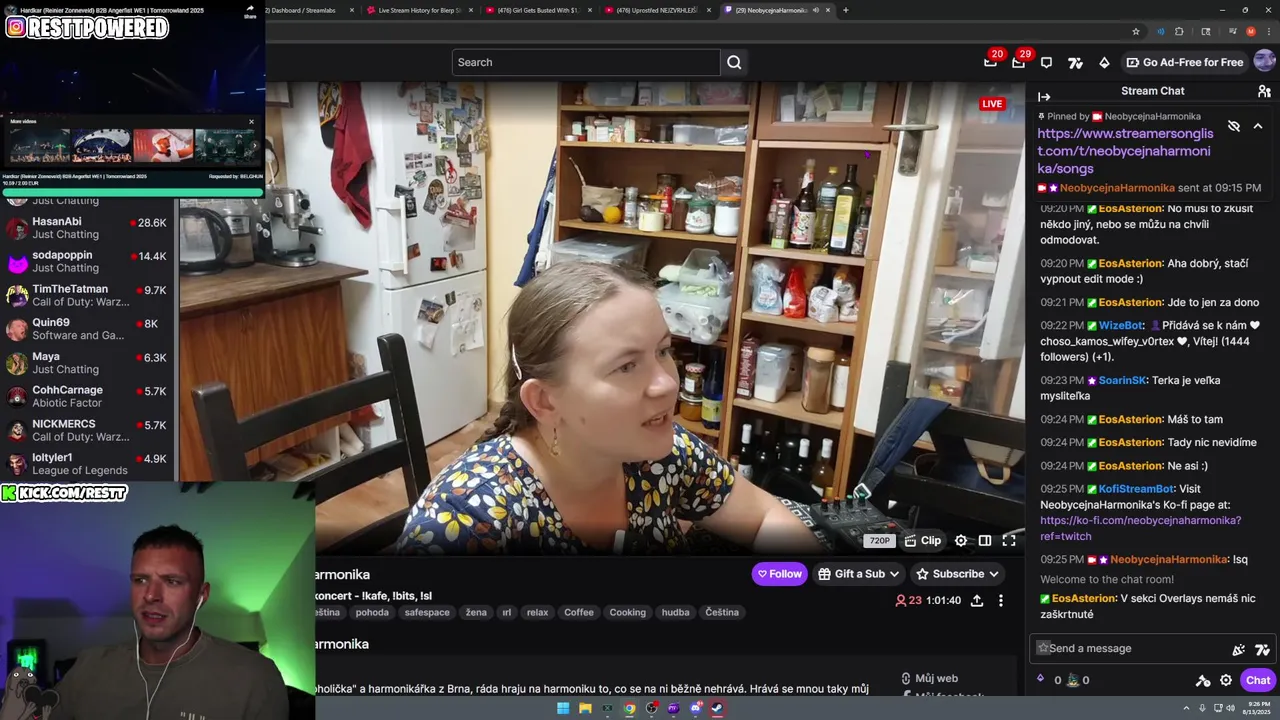
Task: Open player settings gear icon
Action: (961, 540)
